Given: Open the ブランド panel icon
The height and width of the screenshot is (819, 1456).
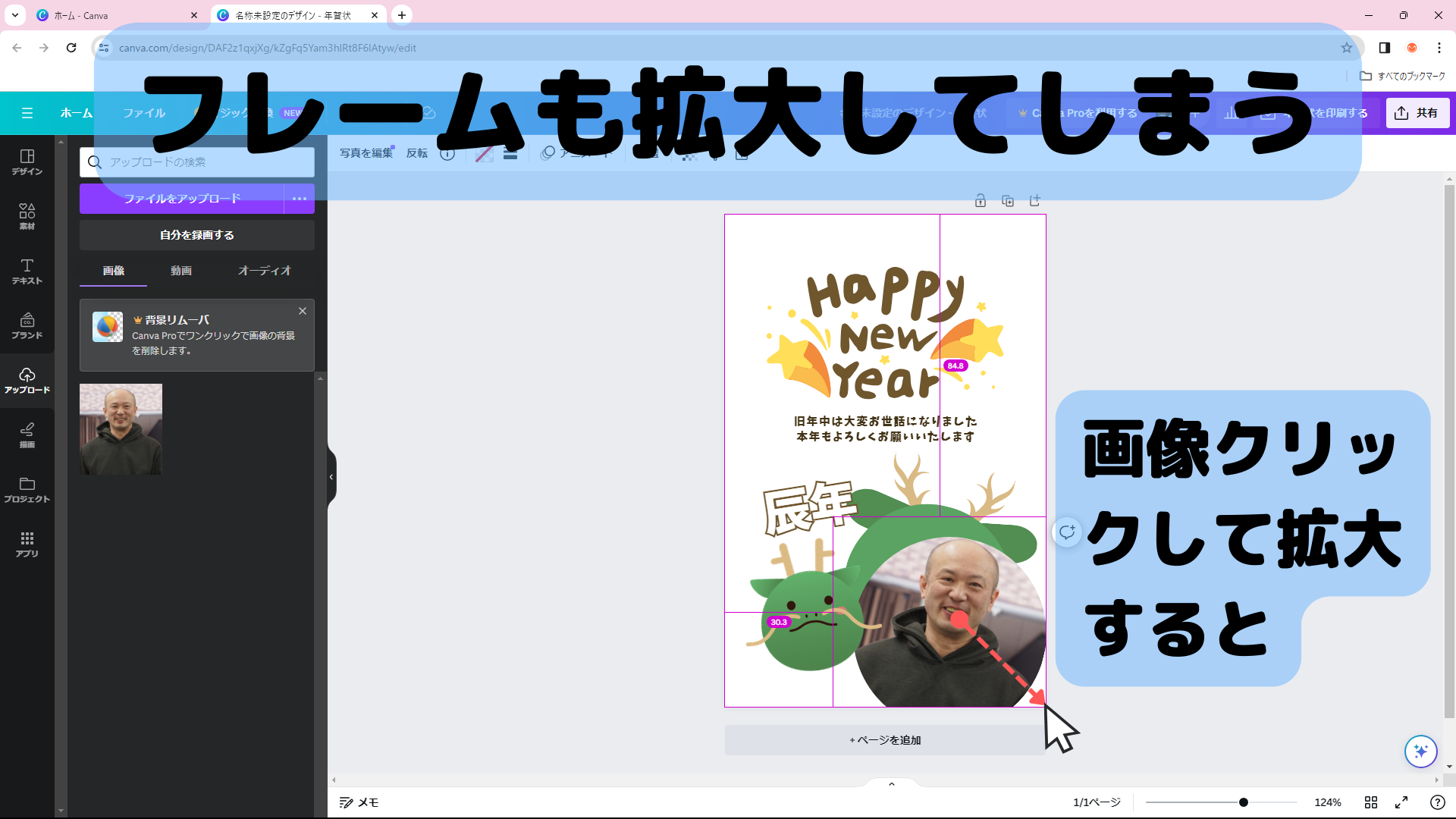Looking at the screenshot, I should [27, 325].
